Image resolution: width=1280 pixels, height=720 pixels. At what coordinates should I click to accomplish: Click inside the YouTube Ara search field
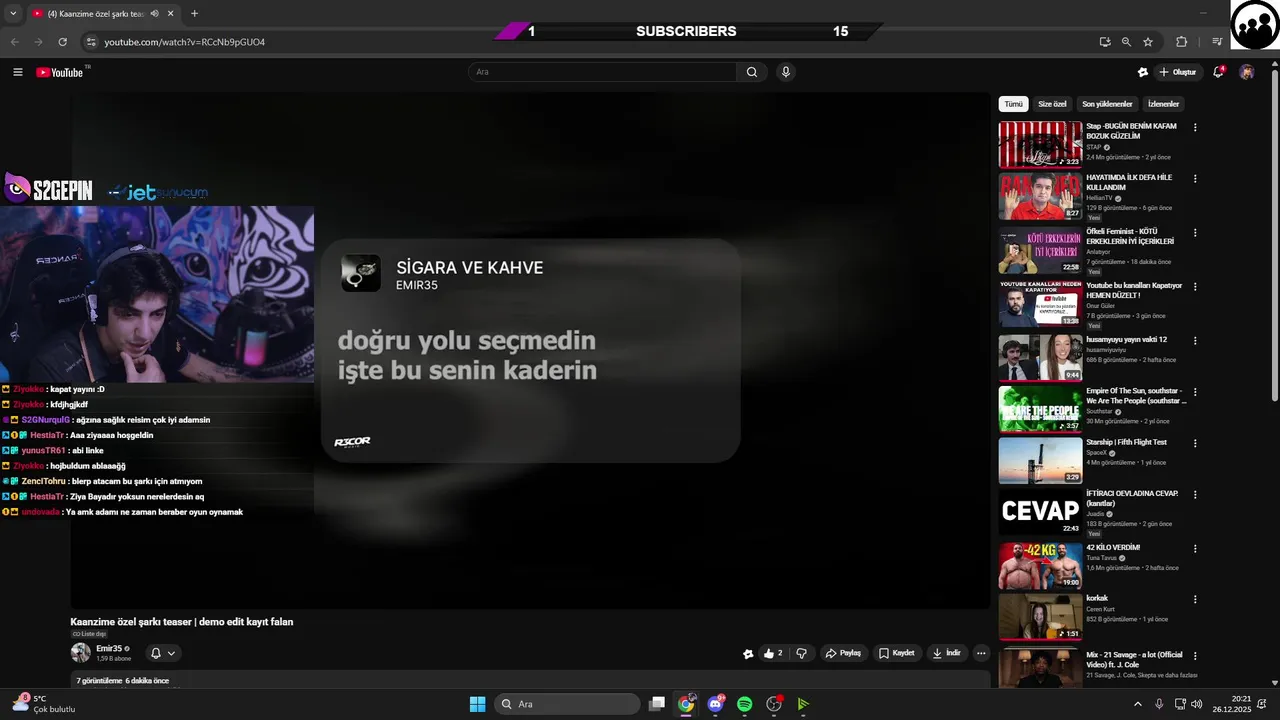603,72
